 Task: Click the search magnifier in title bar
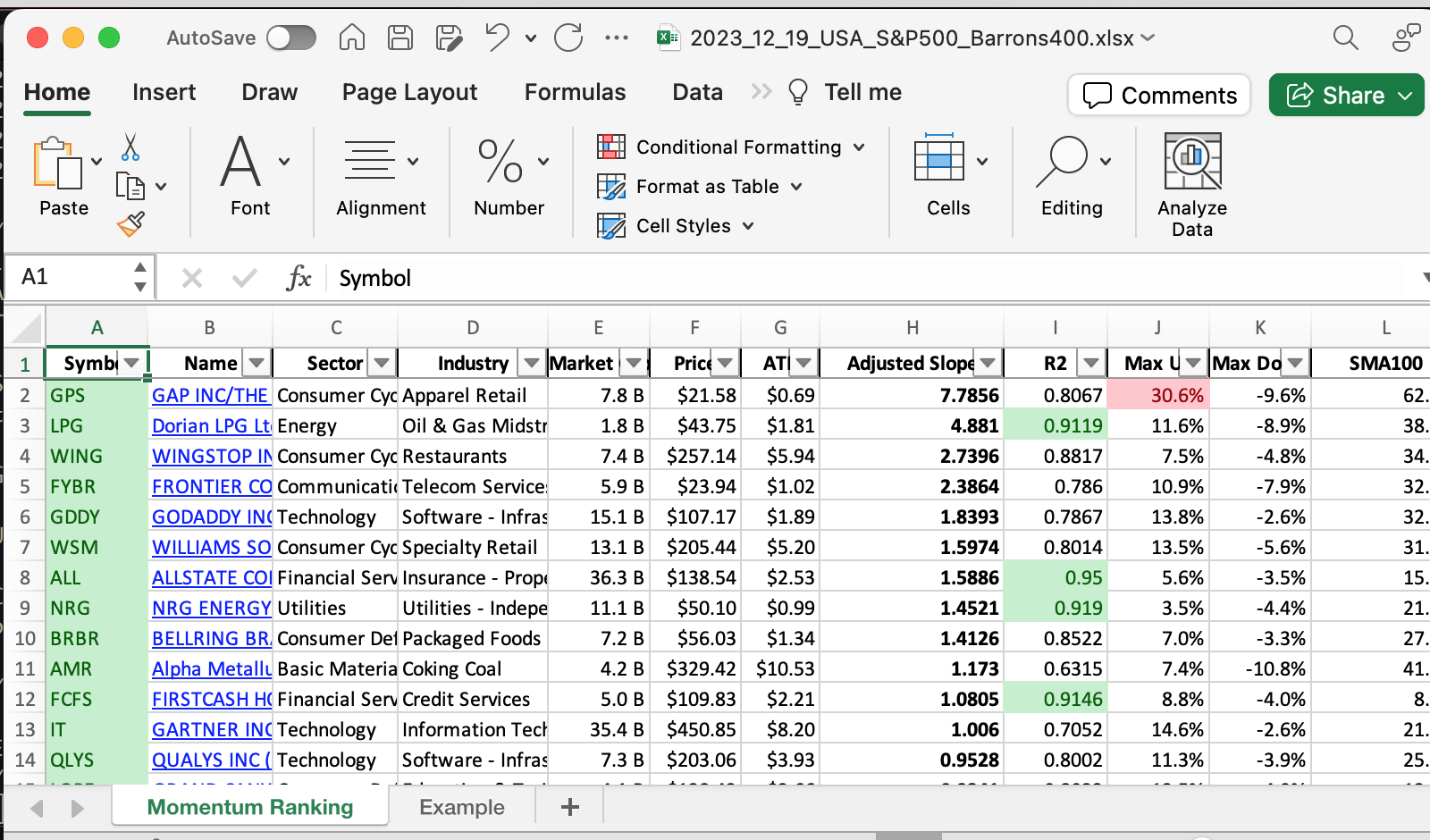[1344, 38]
